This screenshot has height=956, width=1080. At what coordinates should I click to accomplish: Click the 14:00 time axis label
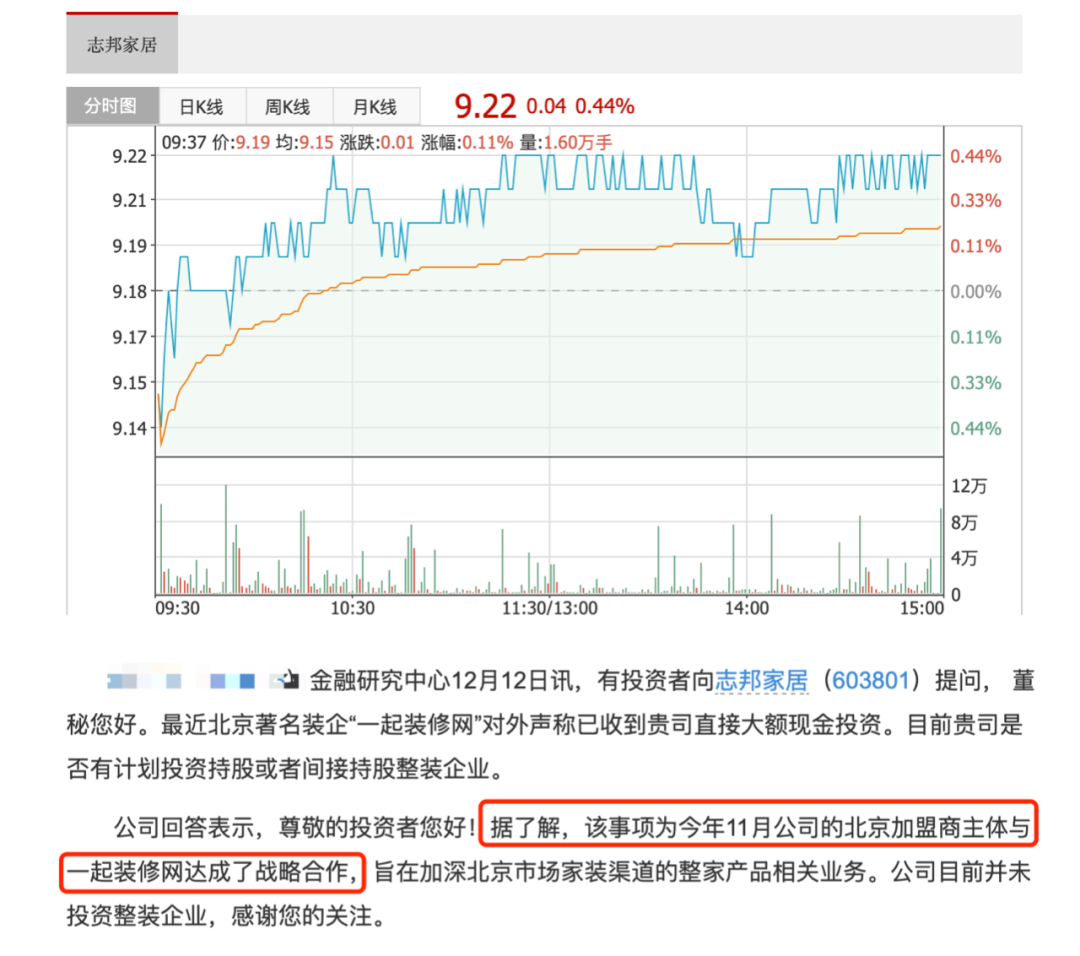(747, 609)
